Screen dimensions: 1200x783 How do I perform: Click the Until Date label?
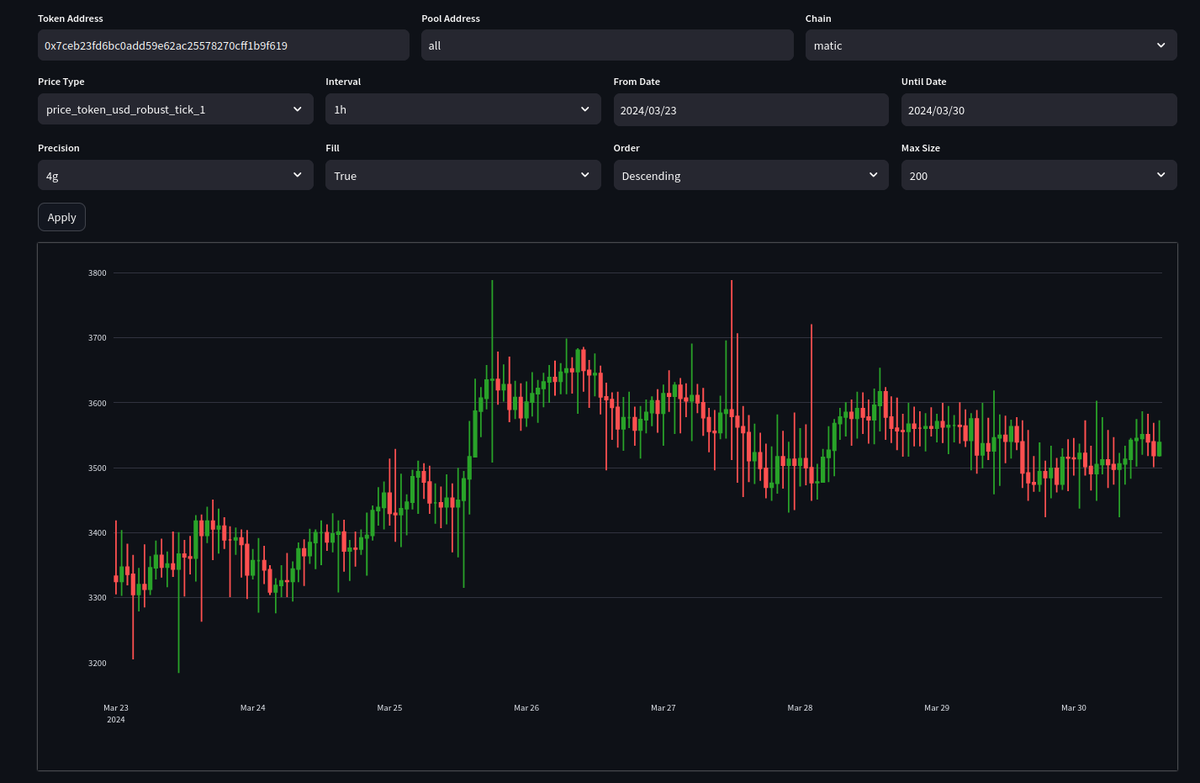pyautogui.click(x=924, y=82)
